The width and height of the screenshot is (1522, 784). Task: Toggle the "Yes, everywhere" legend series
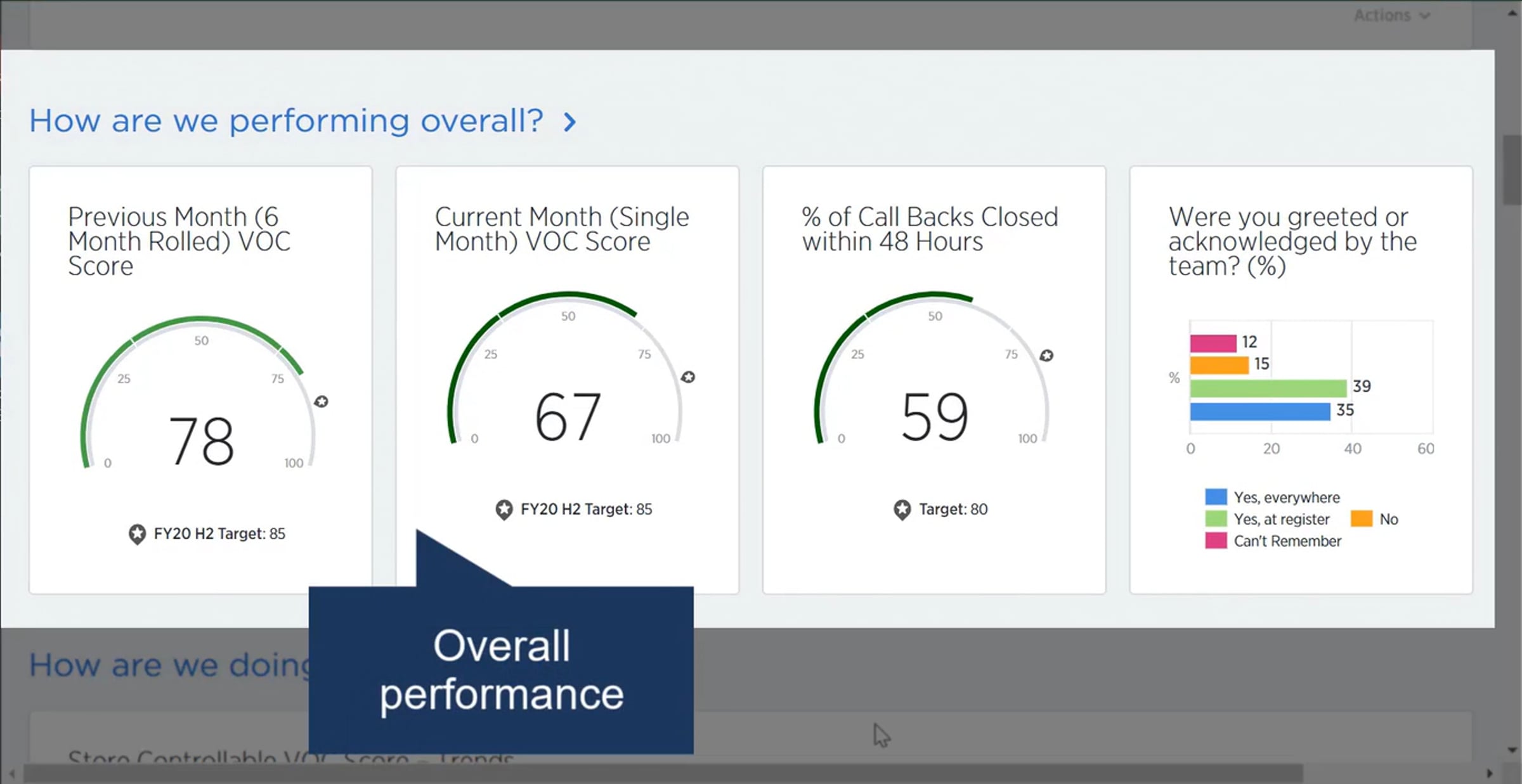pyautogui.click(x=1286, y=498)
